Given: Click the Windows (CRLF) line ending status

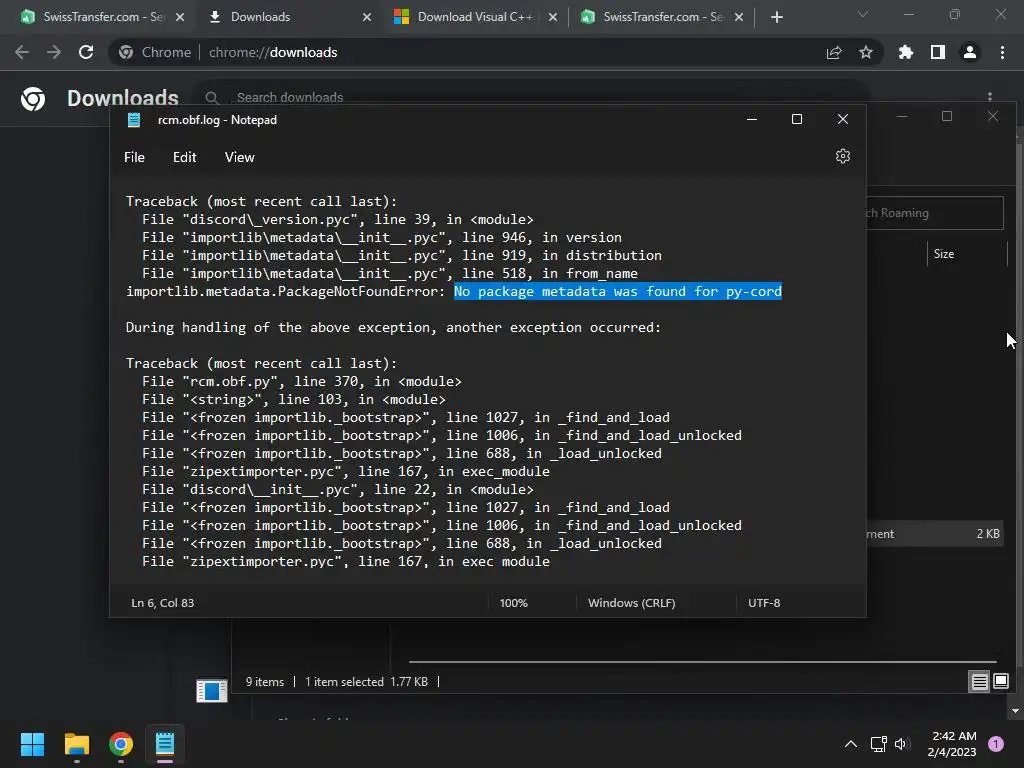Looking at the screenshot, I should click(x=632, y=603).
